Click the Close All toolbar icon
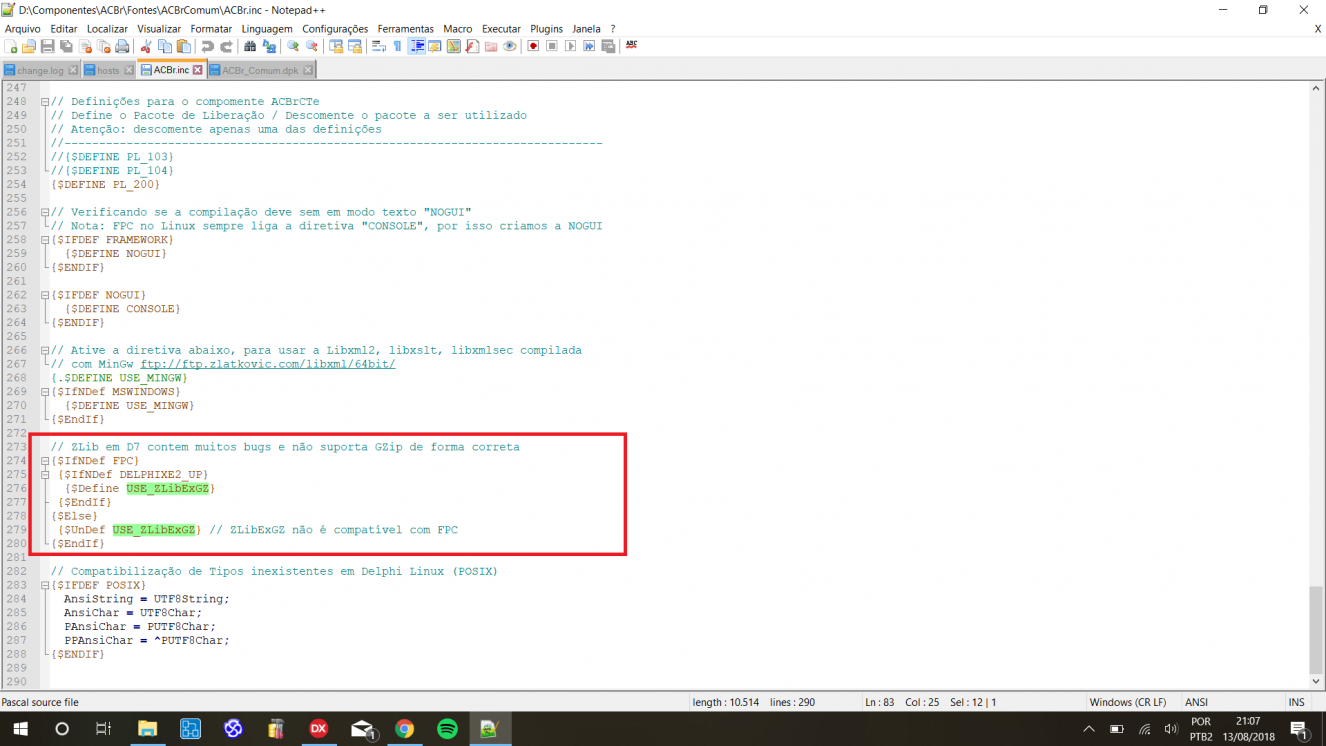This screenshot has width=1326, height=746. tap(103, 46)
